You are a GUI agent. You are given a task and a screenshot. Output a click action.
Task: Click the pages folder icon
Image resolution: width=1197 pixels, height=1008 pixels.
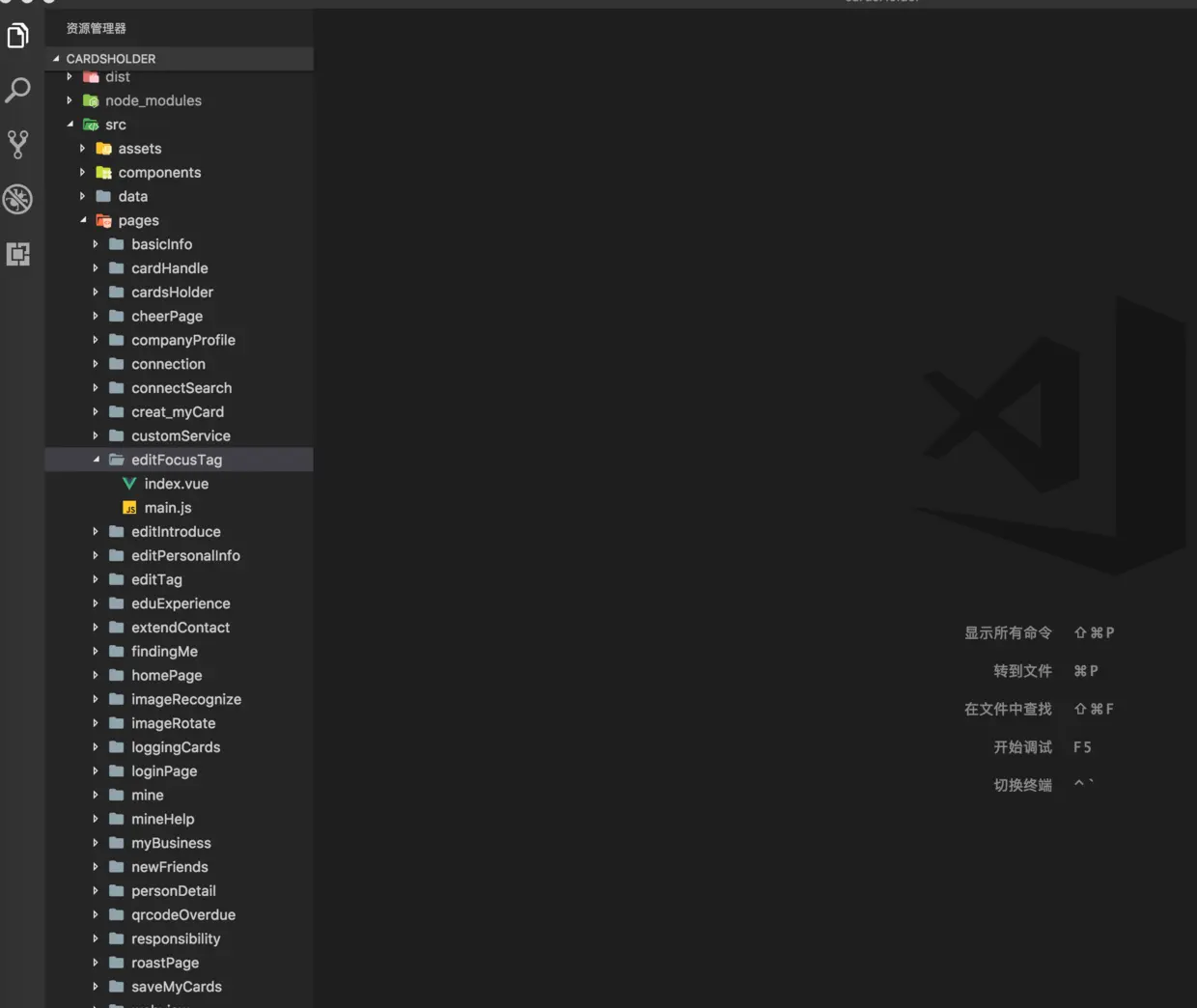point(104,220)
